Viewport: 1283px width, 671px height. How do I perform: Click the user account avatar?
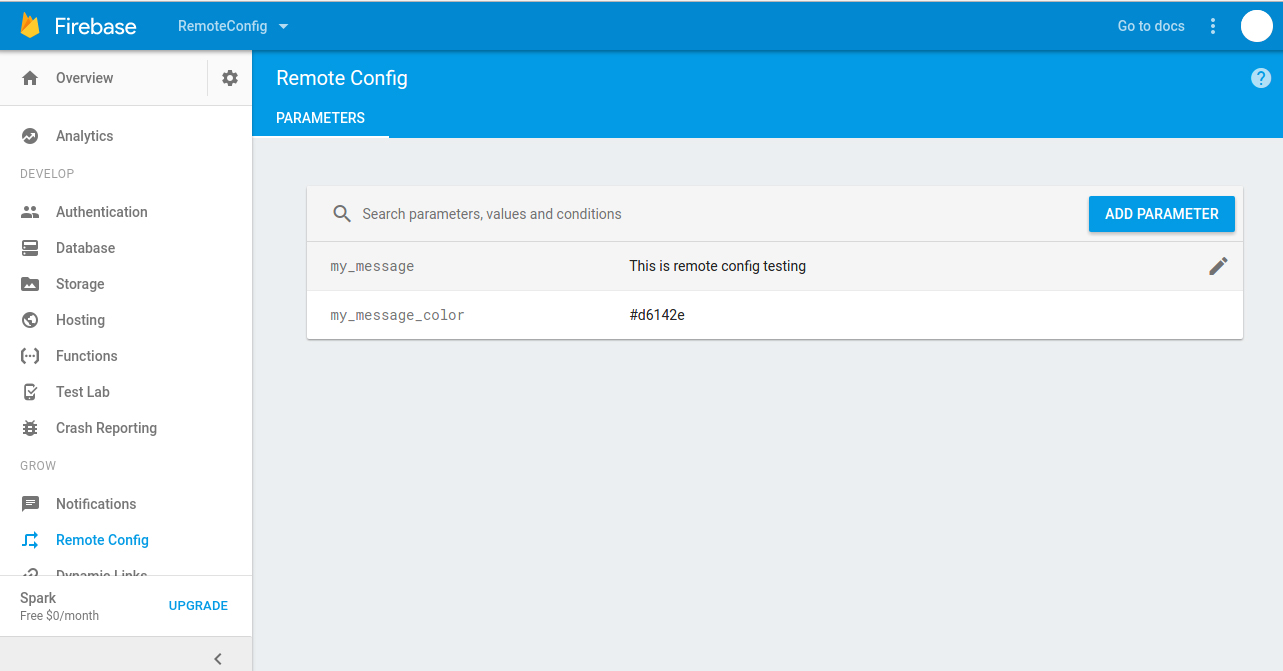click(1256, 26)
